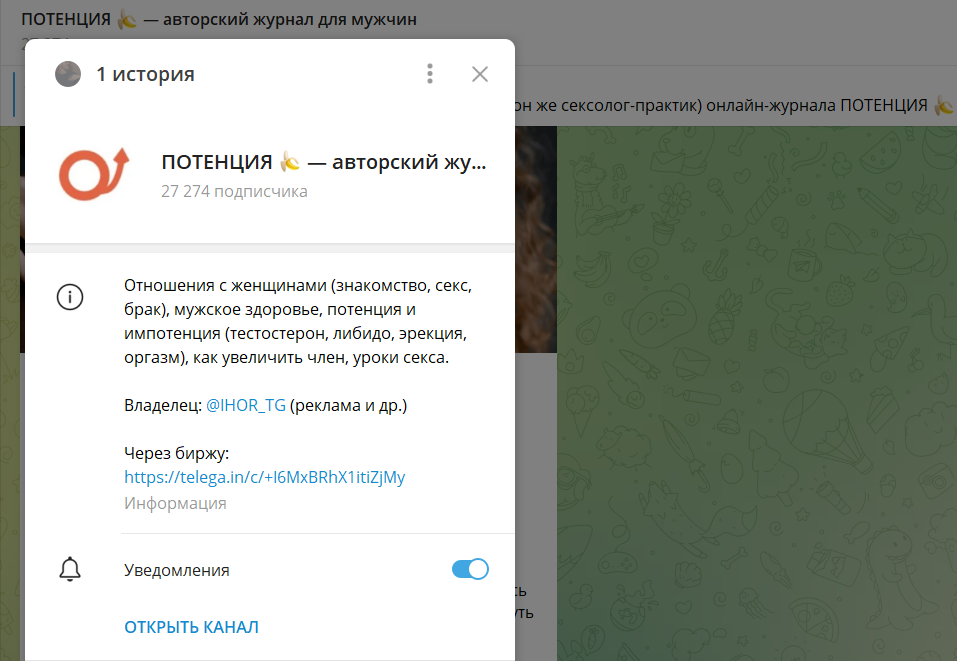Click ОТКРЫТЬ КАНАЛ to open the channel
Viewport: 957px width, 661px height.
191,627
